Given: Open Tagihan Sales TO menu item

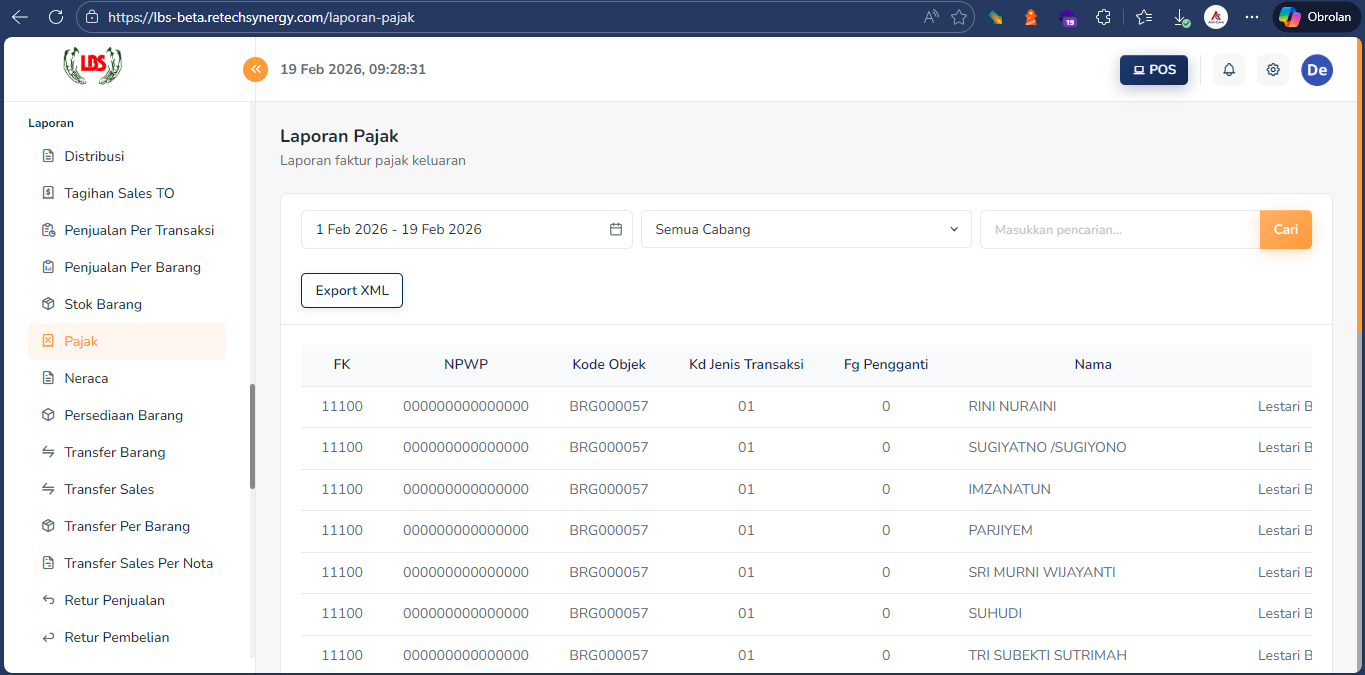Looking at the screenshot, I should 127,193.
